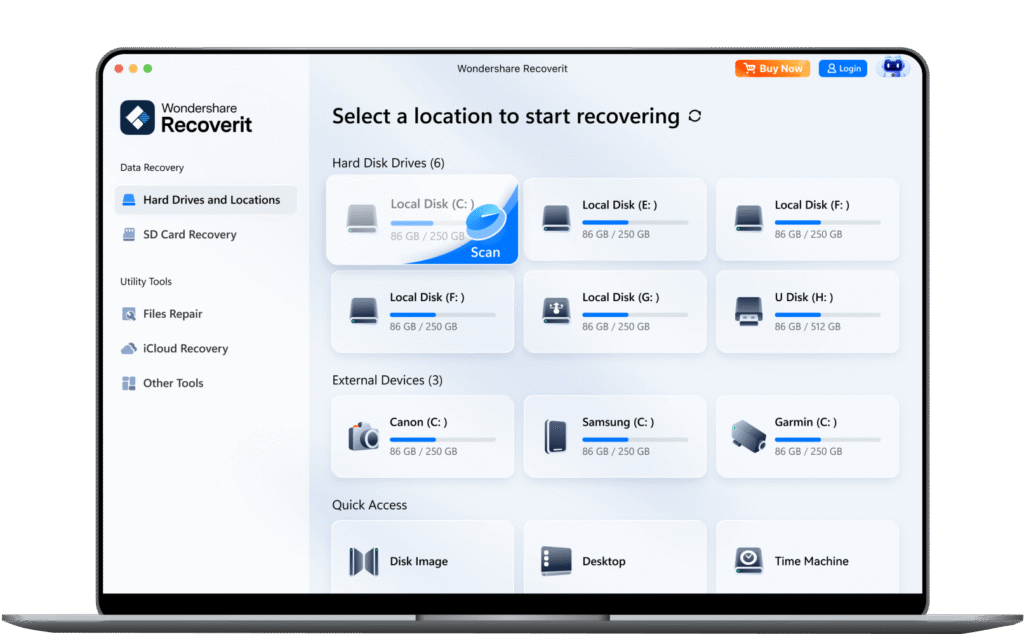Image resolution: width=1024 pixels, height=634 pixels.
Task: Click the Disk Image icon
Action: point(363,561)
